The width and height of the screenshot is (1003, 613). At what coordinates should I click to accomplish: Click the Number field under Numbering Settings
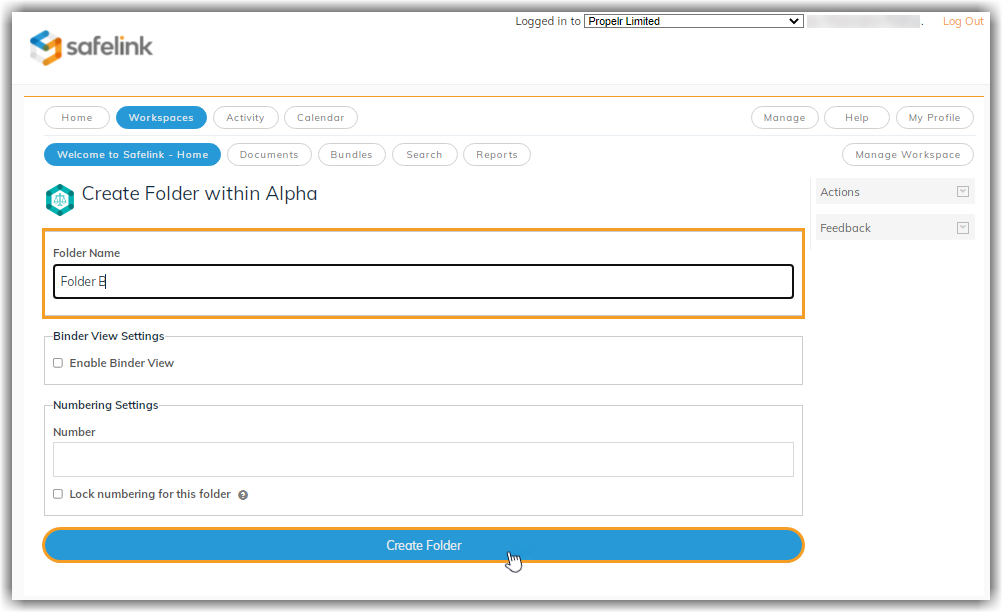423,459
